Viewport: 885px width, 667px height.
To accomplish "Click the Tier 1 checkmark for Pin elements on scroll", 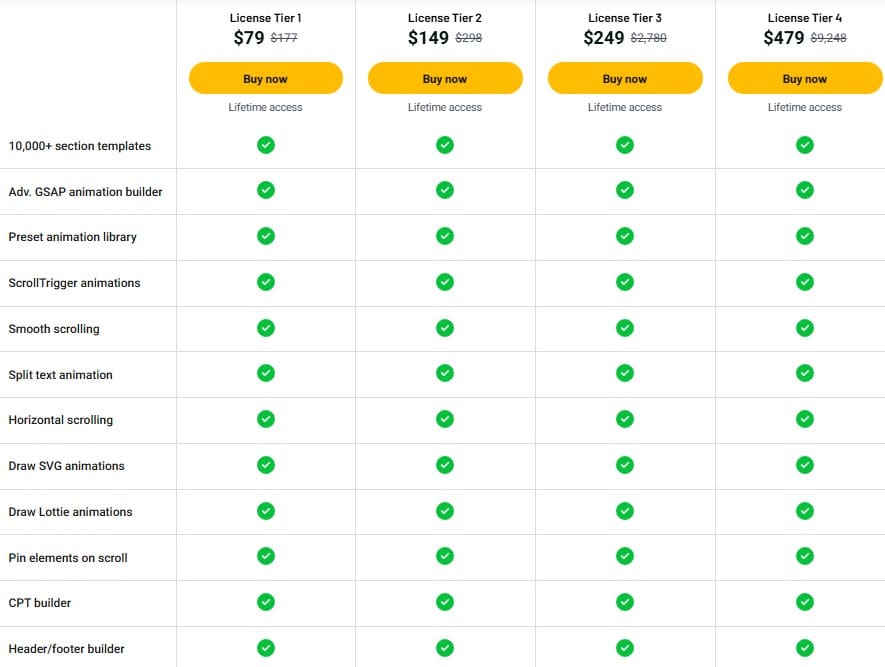I will pos(265,557).
